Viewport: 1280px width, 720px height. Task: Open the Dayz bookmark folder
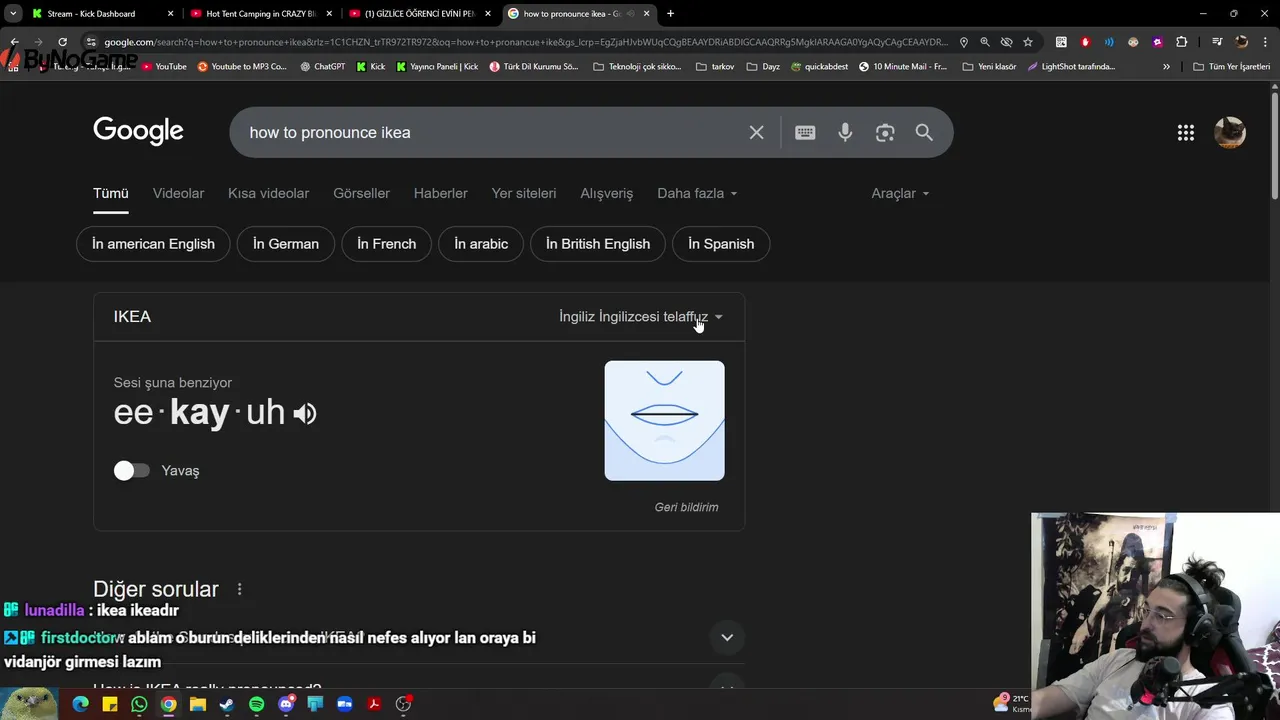tap(764, 66)
